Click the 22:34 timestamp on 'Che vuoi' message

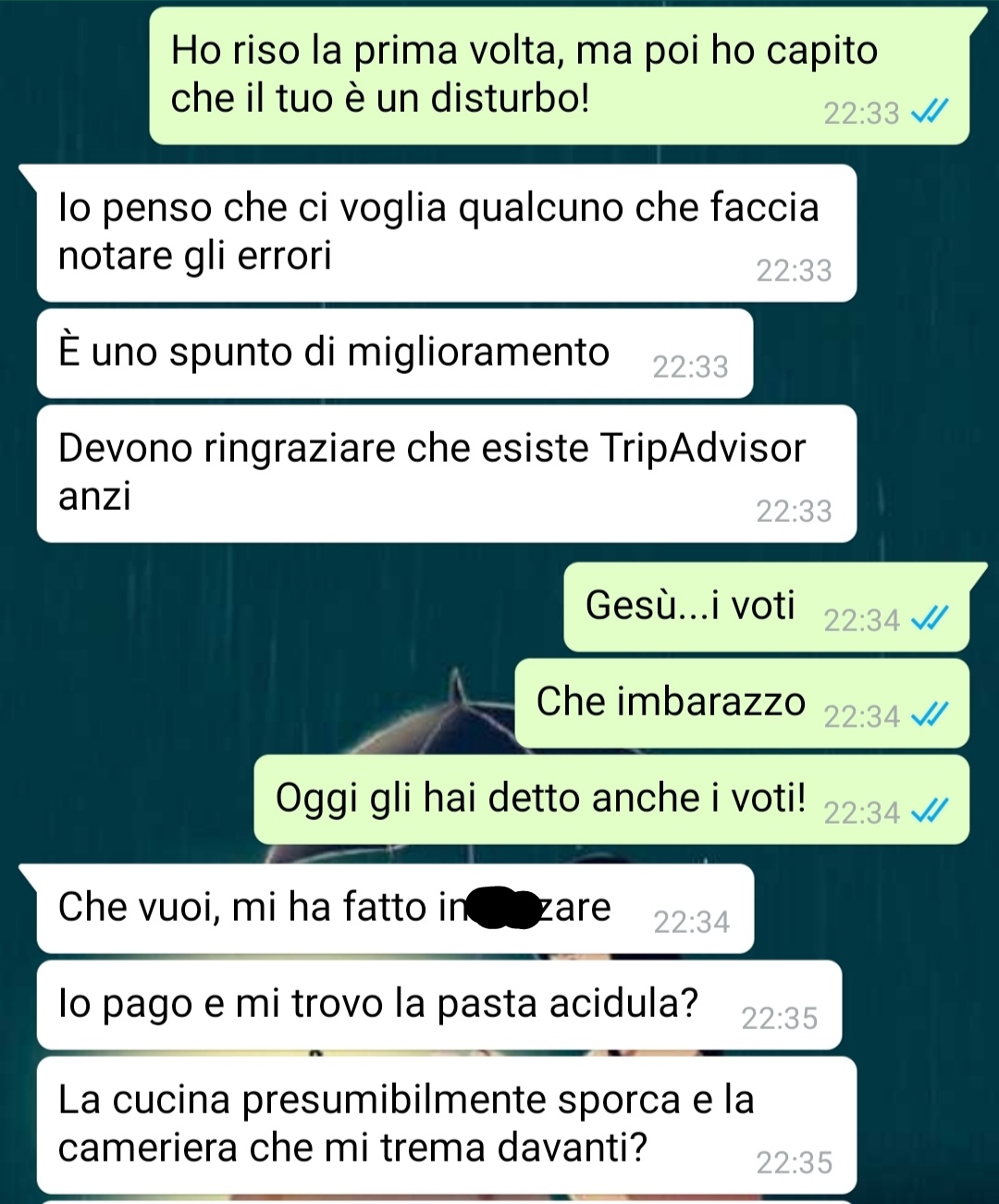[x=691, y=922]
